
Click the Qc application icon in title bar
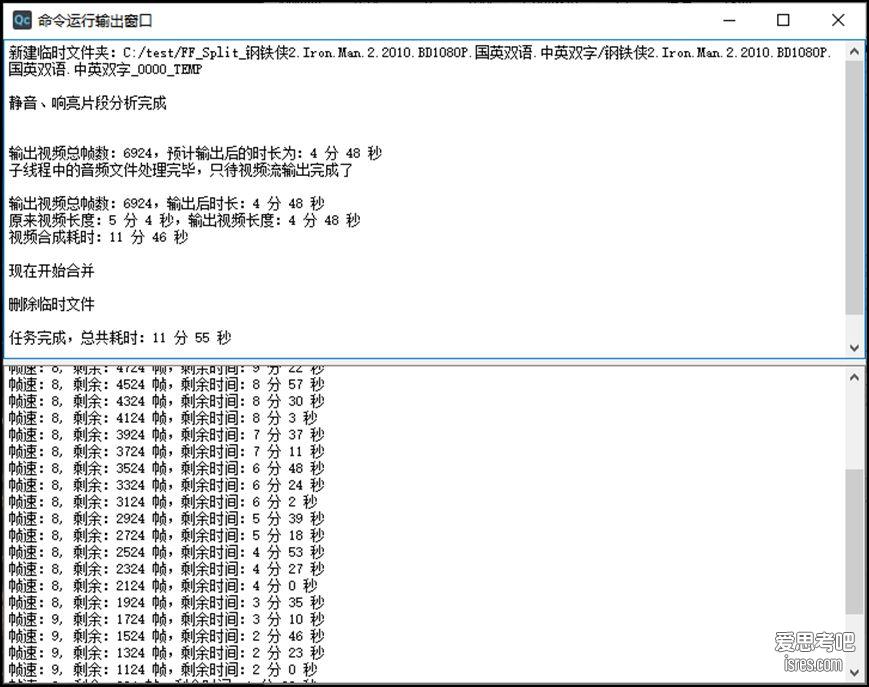[22, 20]
